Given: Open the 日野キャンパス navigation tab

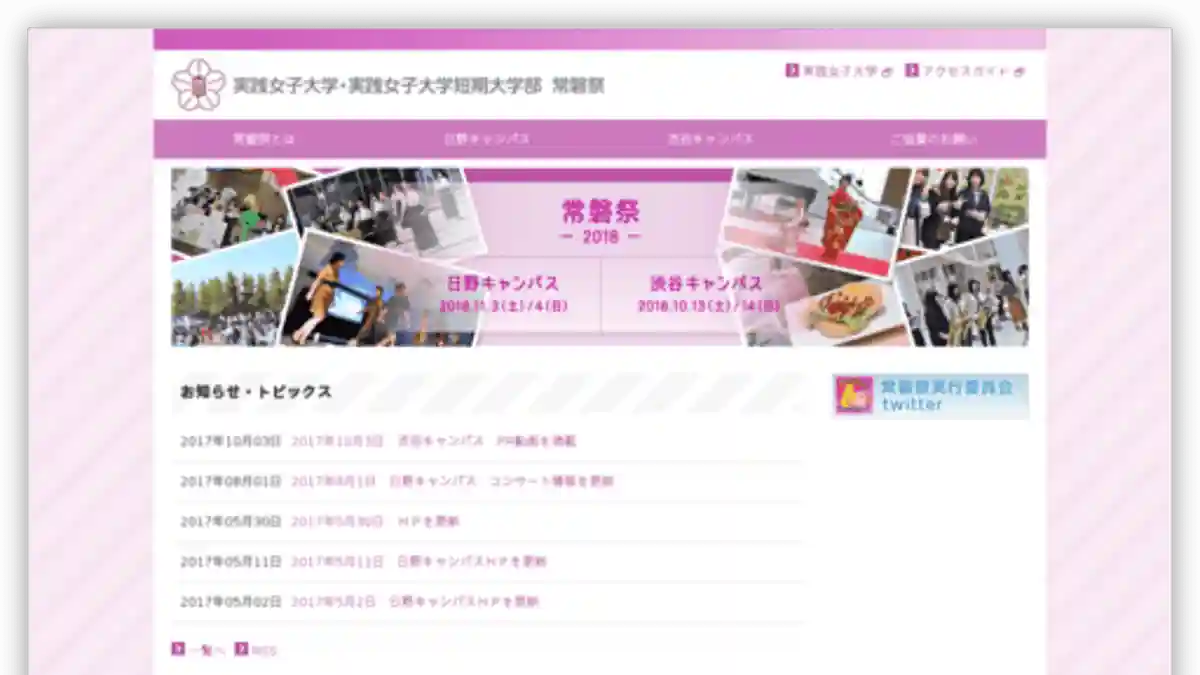Looking at the screenshot, I should click(487, 139).
